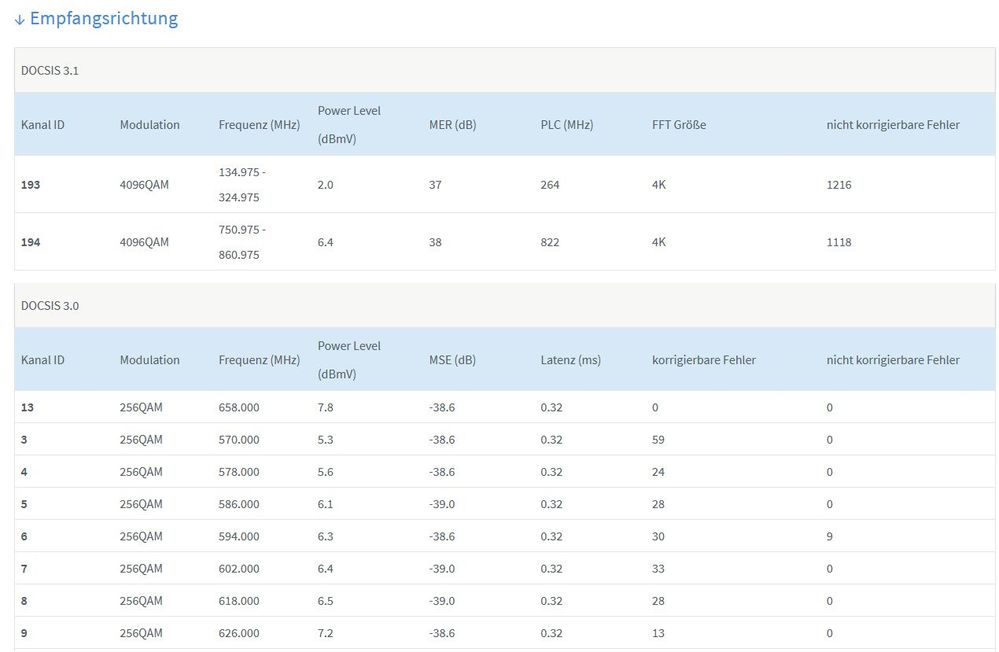
Task: Click 'Frequenz (MHz)' header in DOCSIS 3.1 table
Action: 259,125
